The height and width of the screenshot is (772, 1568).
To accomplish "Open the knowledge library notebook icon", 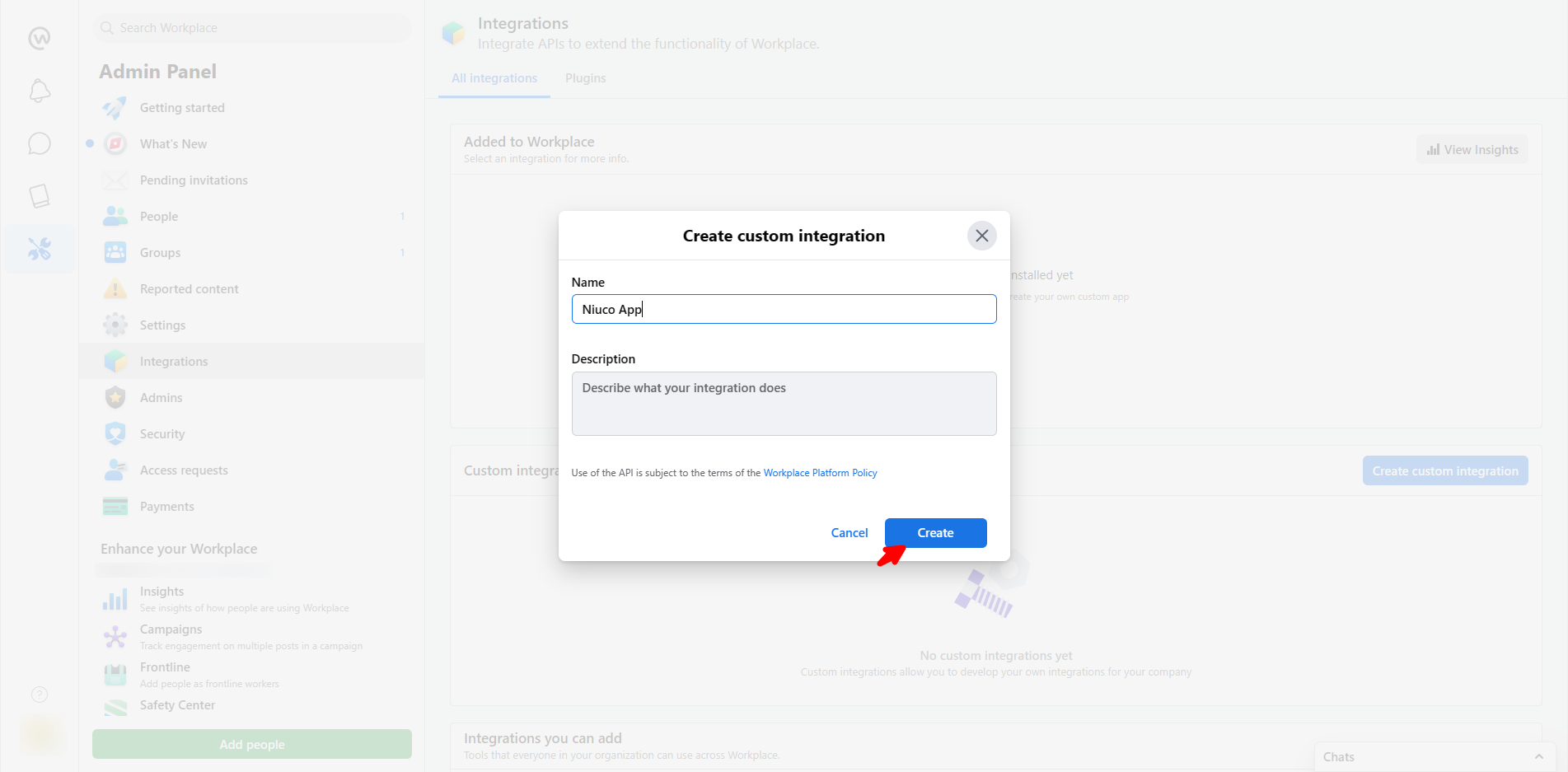I will 40,196.
